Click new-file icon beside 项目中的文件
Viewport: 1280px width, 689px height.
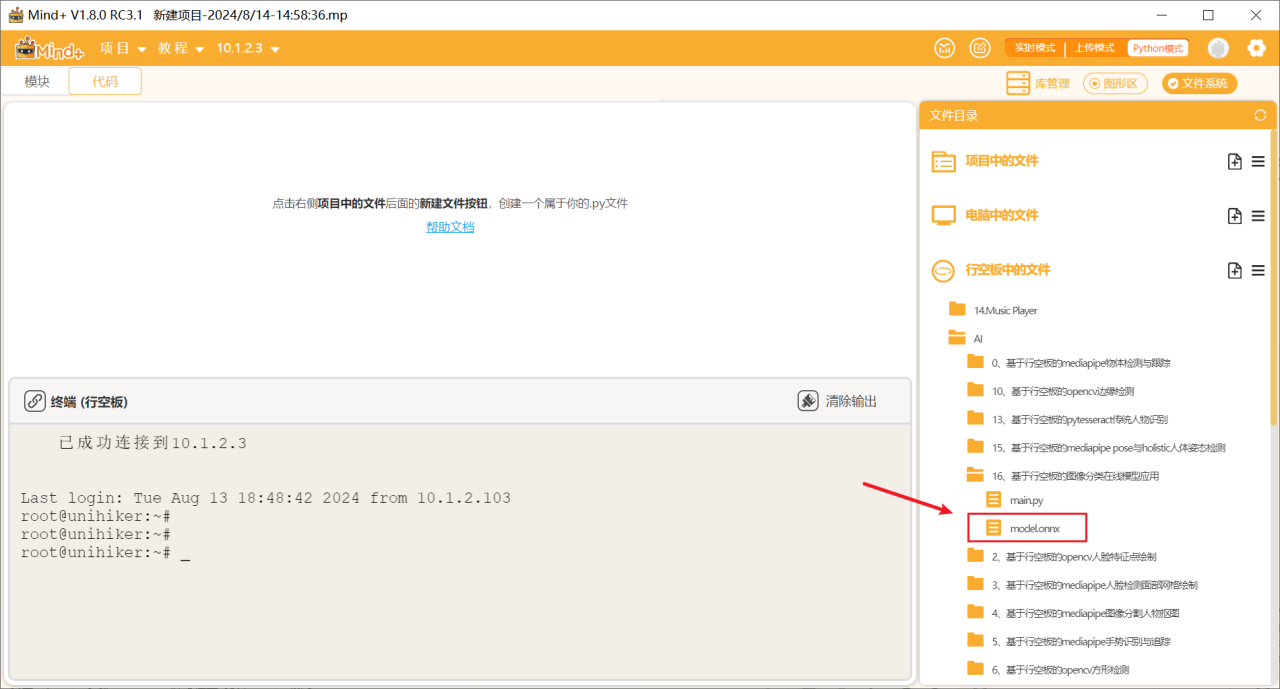1235,161
